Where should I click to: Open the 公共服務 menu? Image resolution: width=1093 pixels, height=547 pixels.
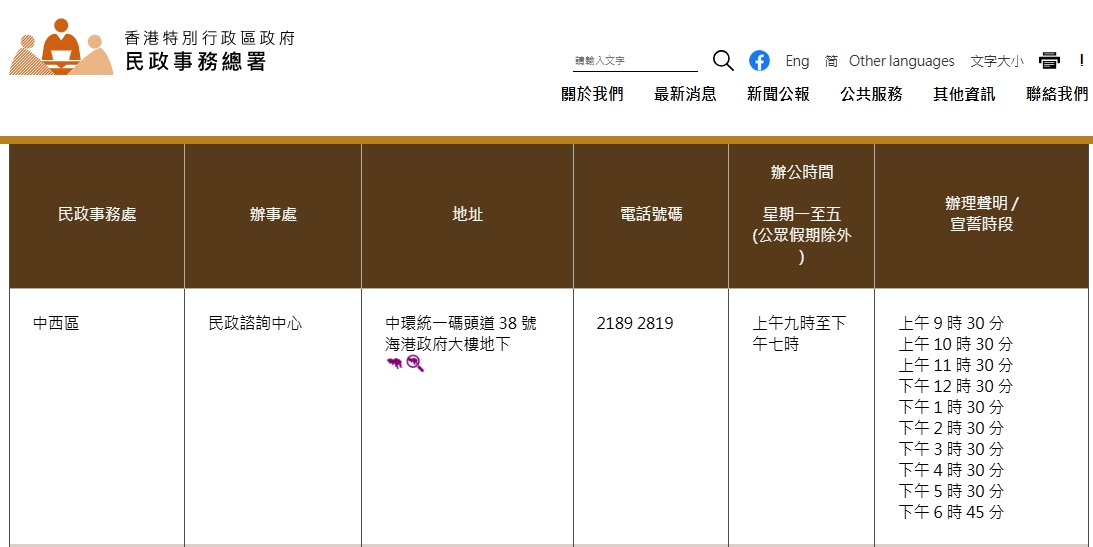(x=871, y=94)
